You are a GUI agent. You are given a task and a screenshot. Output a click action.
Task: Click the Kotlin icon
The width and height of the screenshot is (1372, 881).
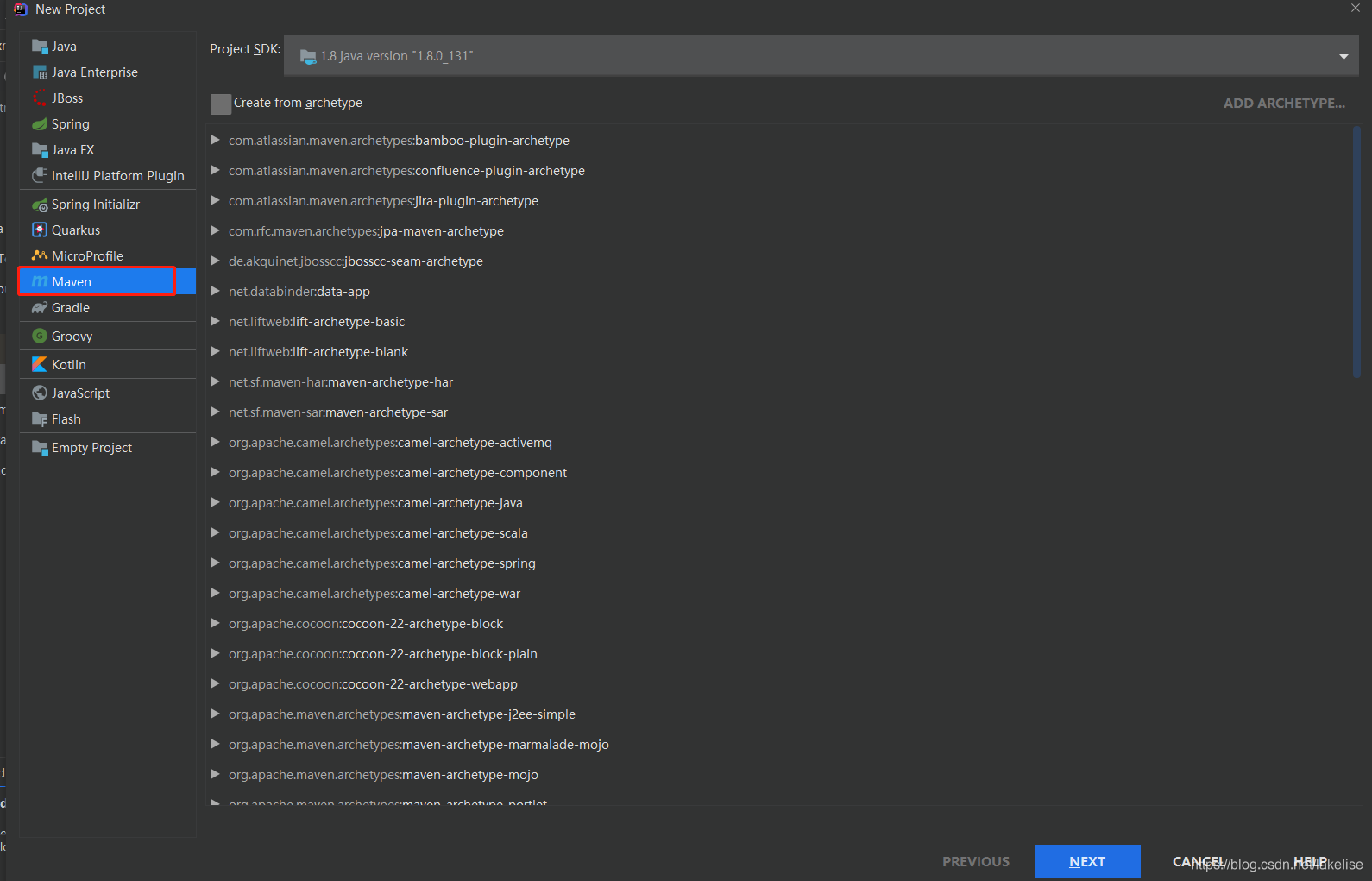[x=40, y=365]
